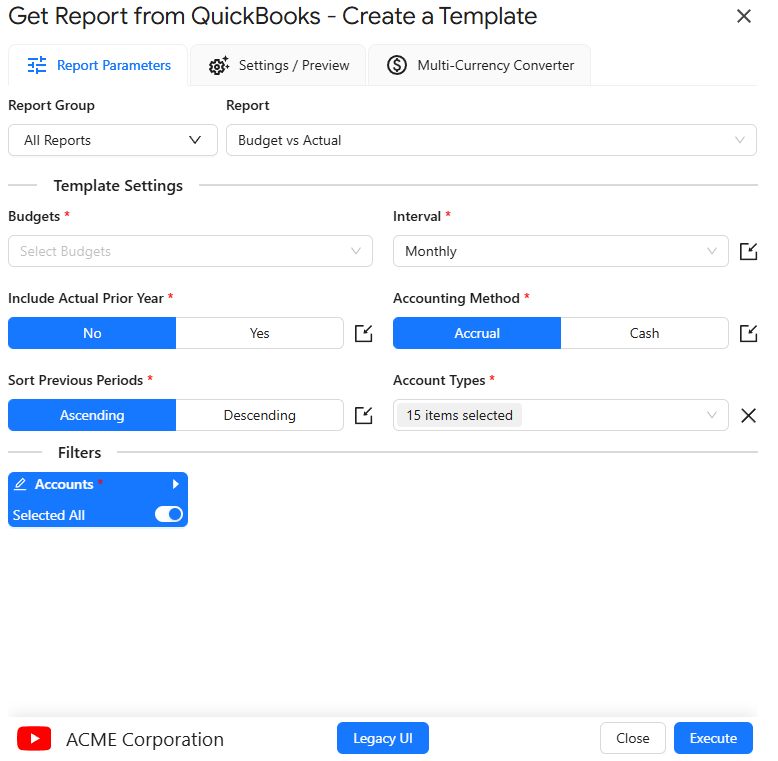Open the Select Budgets dropdown
Viewport: 778px width, 761px height.
190,251
